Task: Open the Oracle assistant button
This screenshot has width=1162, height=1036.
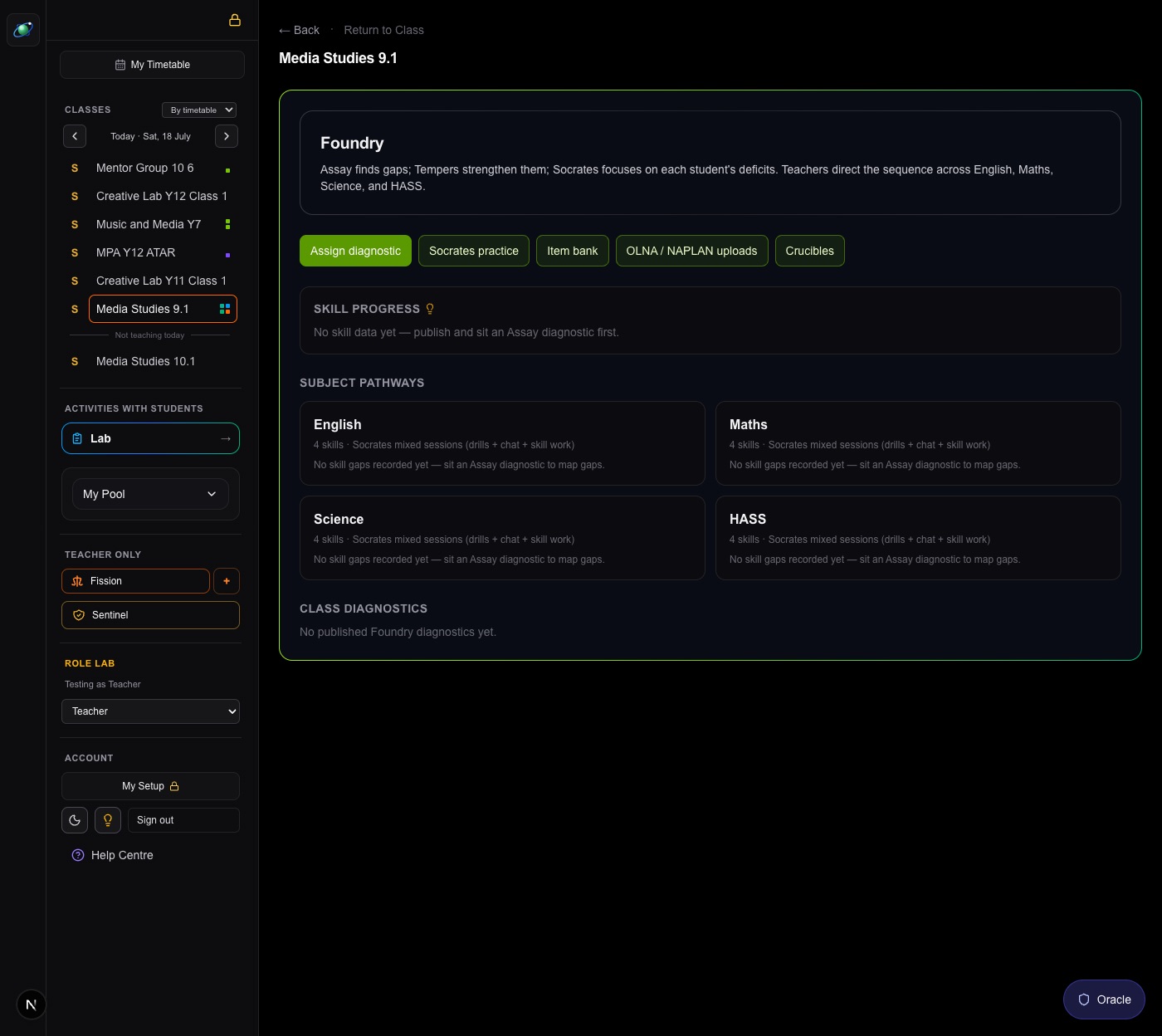Action: pos(1104,999)
